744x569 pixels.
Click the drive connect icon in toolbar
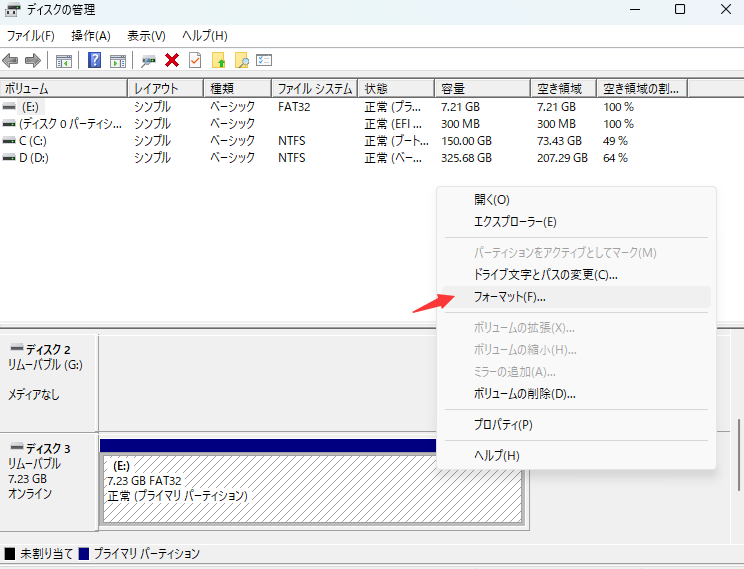point(149,61)
